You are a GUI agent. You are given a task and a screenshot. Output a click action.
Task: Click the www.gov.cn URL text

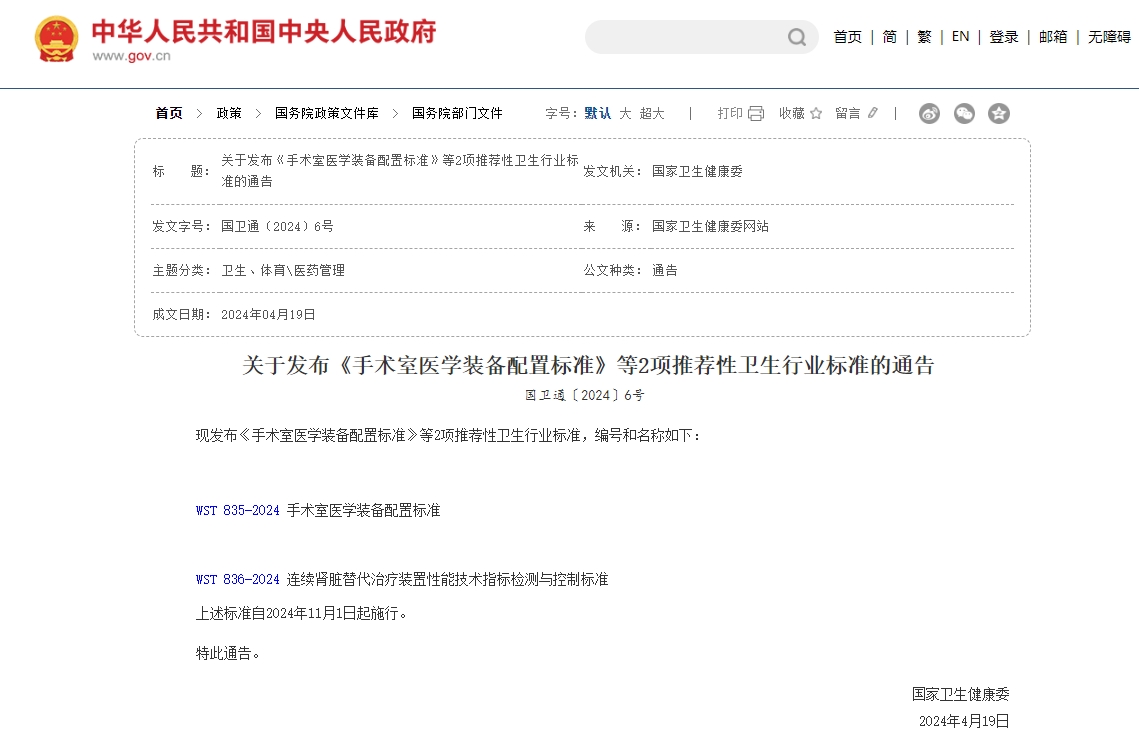click(131, 56)
